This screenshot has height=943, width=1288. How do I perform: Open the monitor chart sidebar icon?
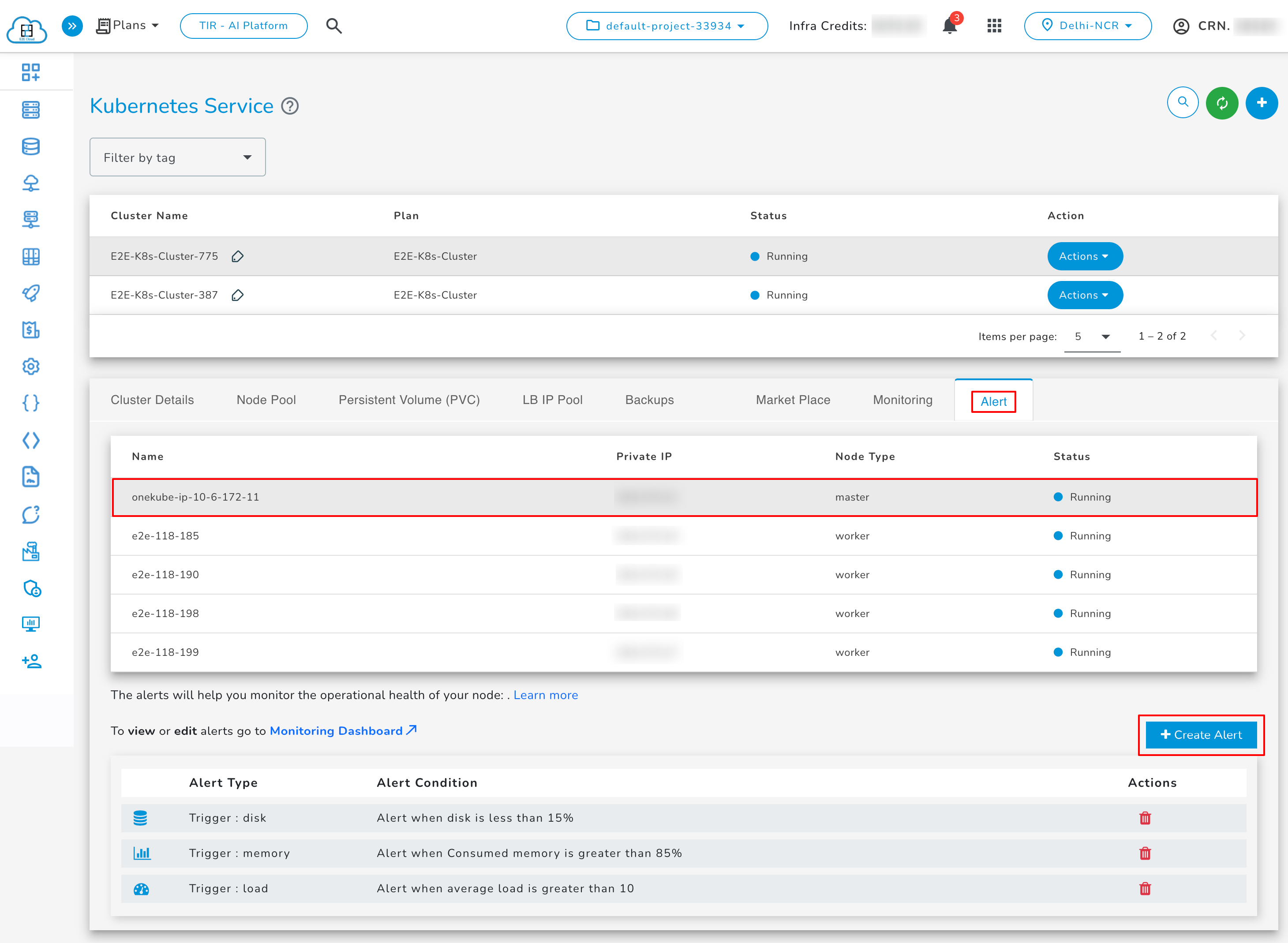coord(31,625)
